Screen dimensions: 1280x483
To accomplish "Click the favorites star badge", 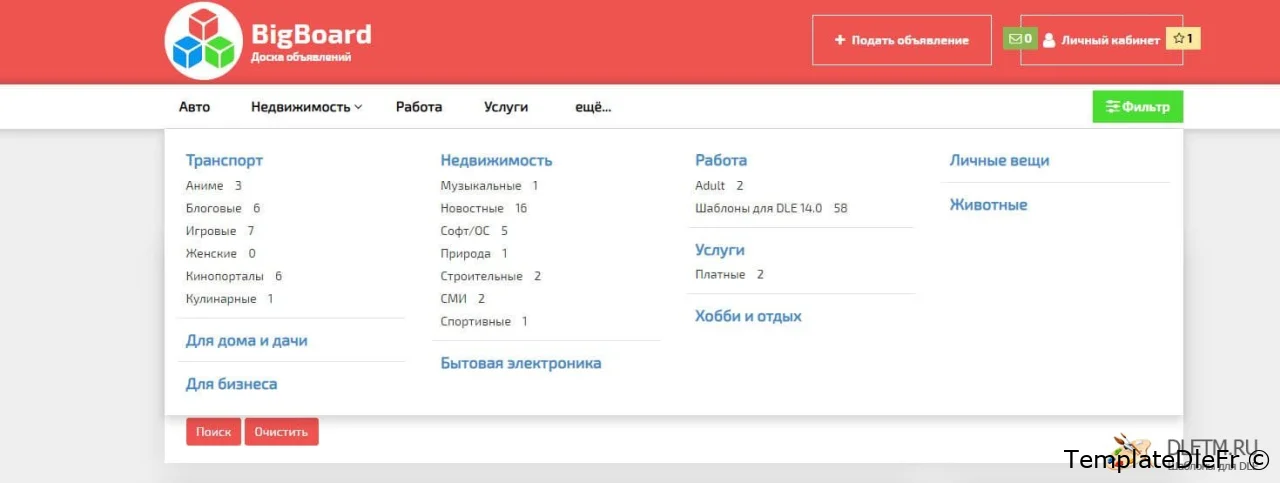I will coord(1183,39).
